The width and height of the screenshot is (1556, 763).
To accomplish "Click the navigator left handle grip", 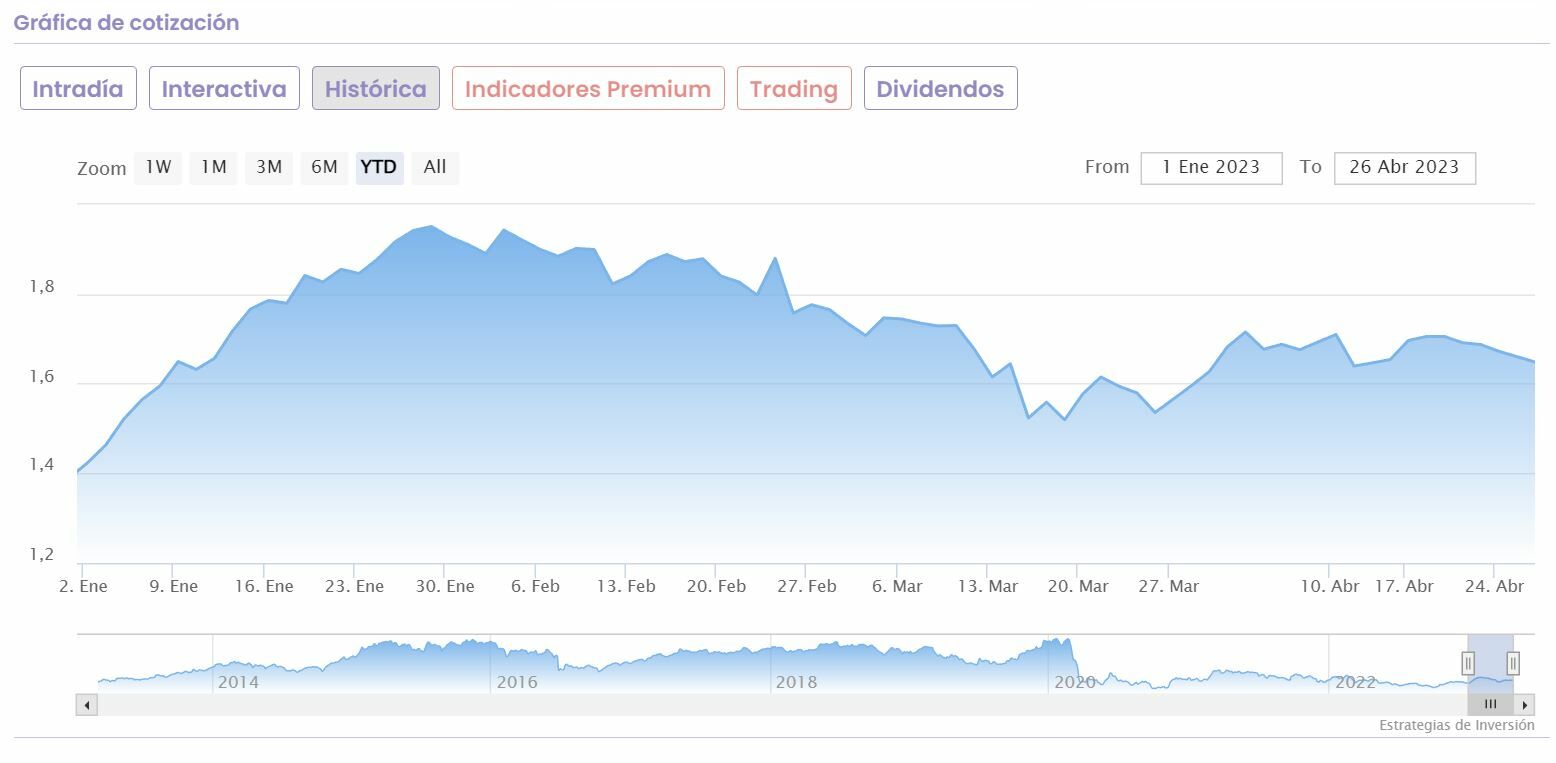I will (x=1468, y=662).
